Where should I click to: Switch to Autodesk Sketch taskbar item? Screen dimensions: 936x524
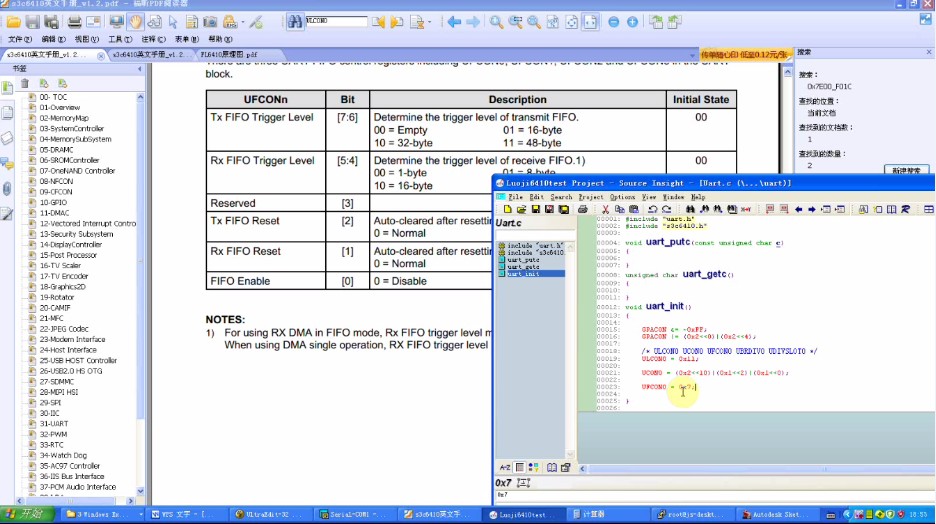776,514
